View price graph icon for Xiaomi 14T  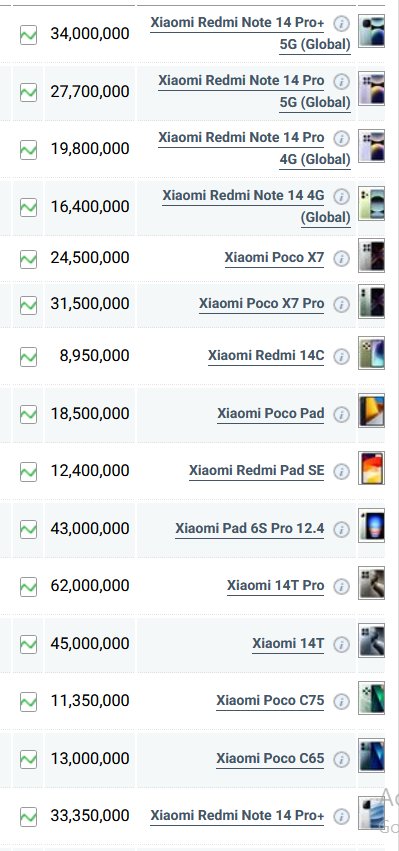28,644
